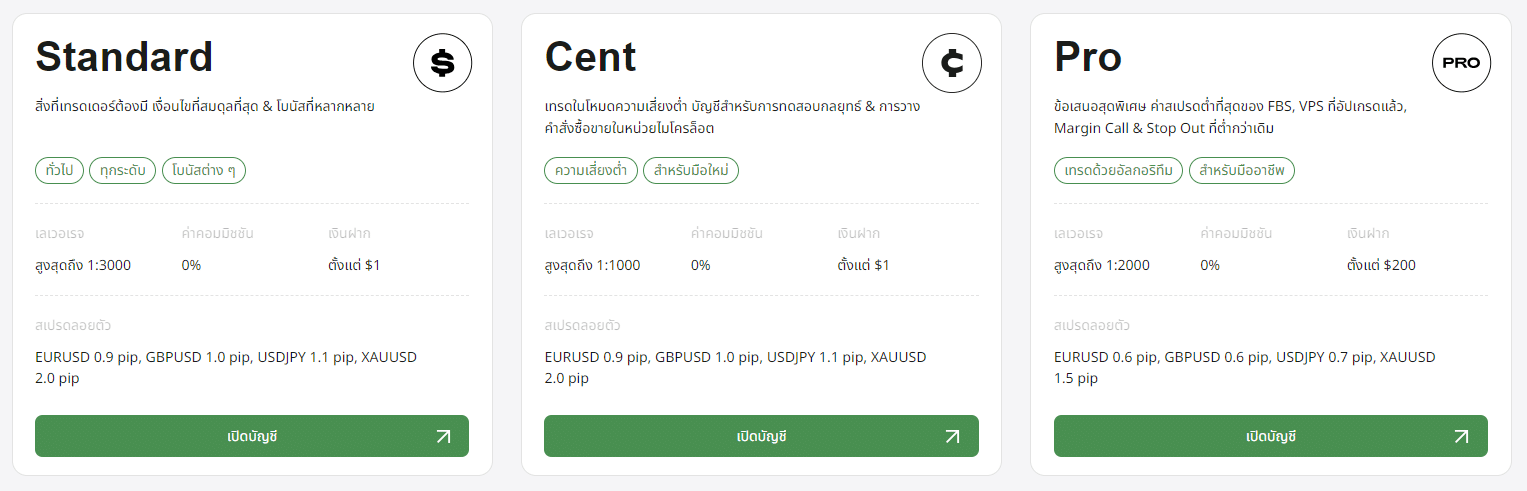The width and height of the screenshot is (1527, 491).
Task: Click the Cent account cent symbol icon
Action: coord(952,63)
